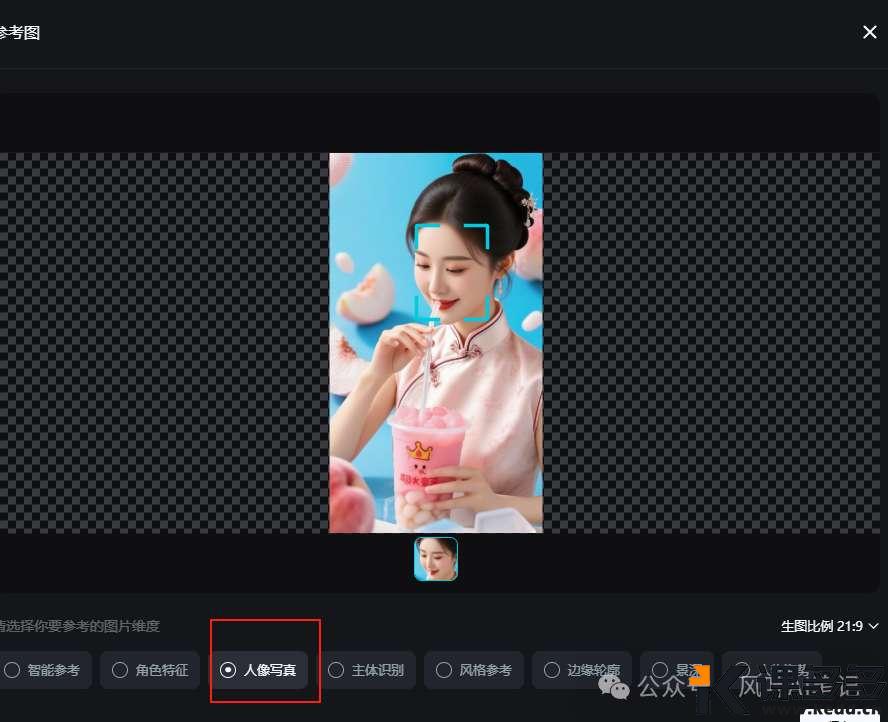Image resolution: width=888 pixels, height=722 pixels.
Task: Pick the 风格参考 option
Action: pyautogui.click(x=474, y=670)
